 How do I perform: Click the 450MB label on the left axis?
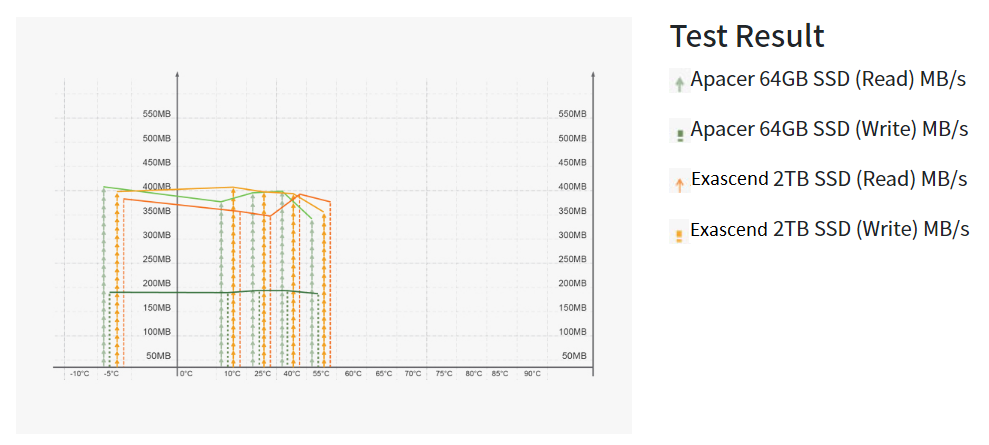[x=156, y=163]
